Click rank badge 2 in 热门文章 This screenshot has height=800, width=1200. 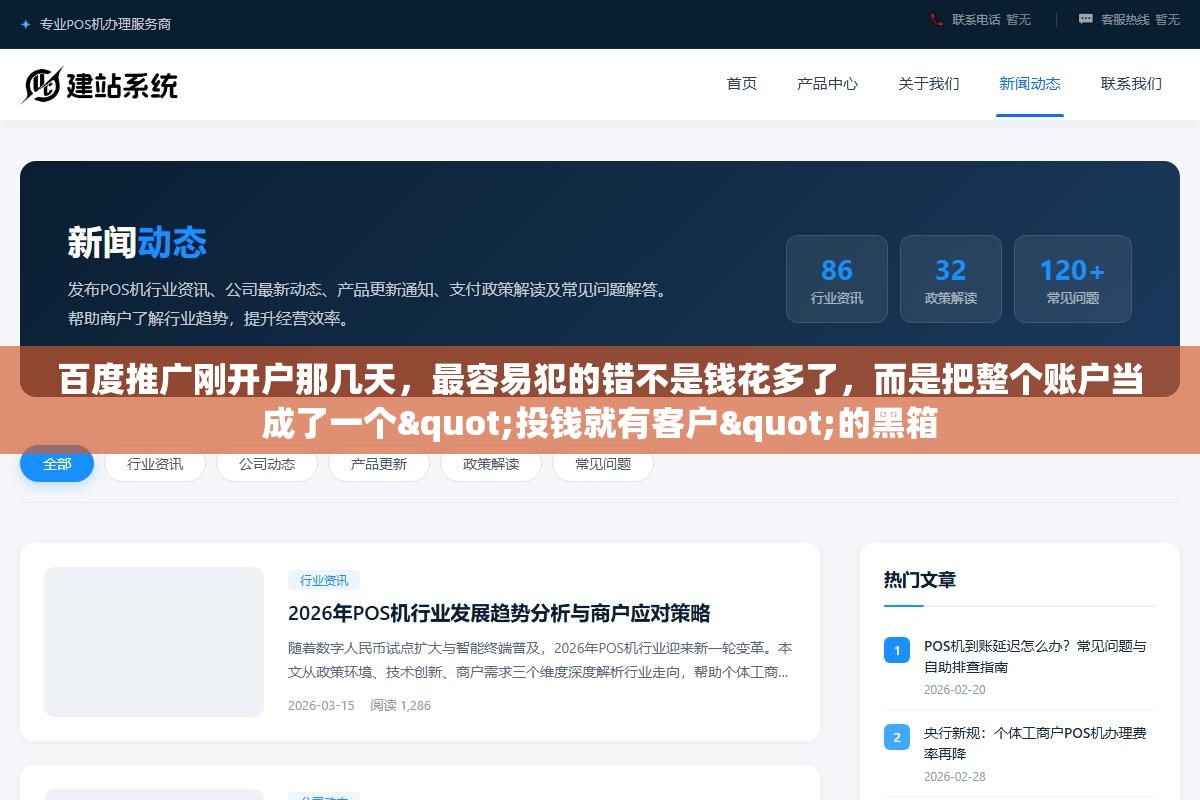click(897, 737)
